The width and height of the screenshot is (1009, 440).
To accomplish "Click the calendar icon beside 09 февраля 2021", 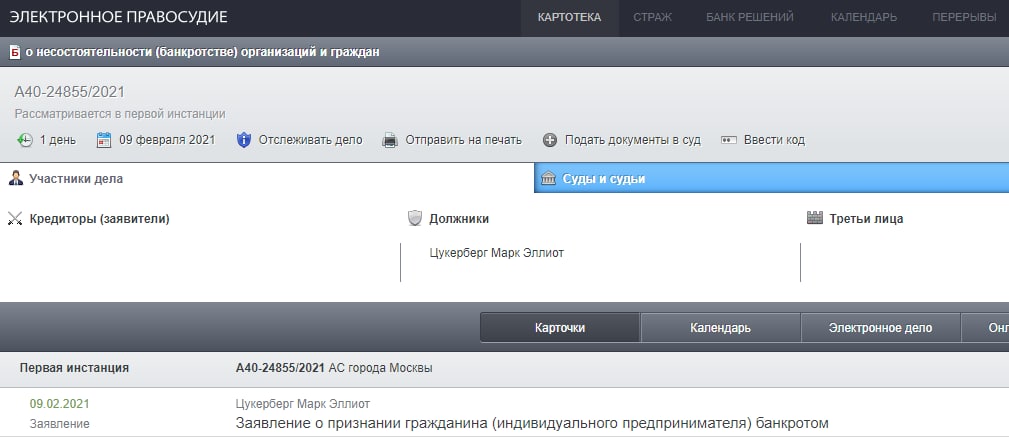I will (103, 140).
